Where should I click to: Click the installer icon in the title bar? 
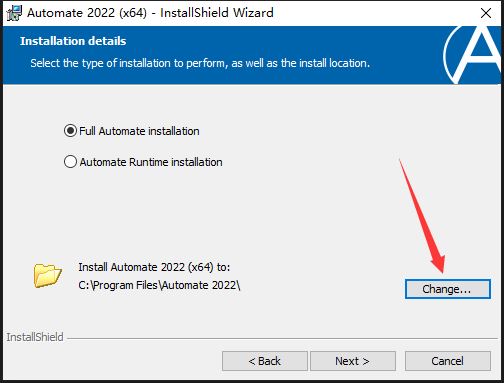coord(14,13)
